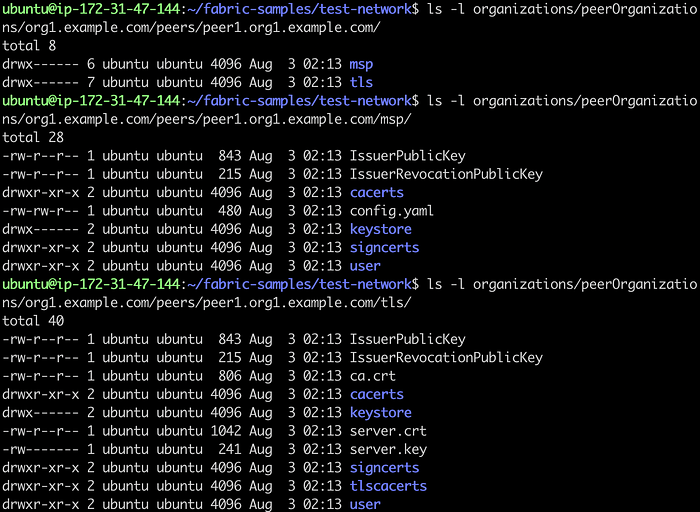The image size is (700, 512).
Task: Click IssuerRevocationPublicKey directly above ca.crt
Action: (x=446, y=358)
